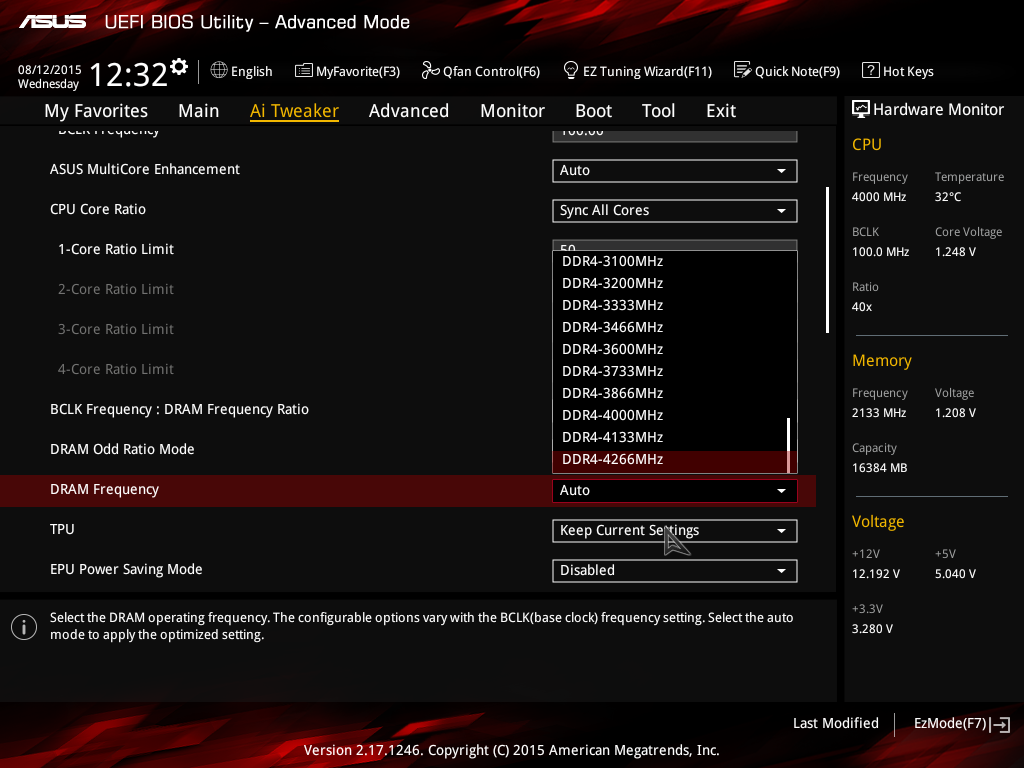
Task: Click the 3.280 V reading
Action: (872, 629)
